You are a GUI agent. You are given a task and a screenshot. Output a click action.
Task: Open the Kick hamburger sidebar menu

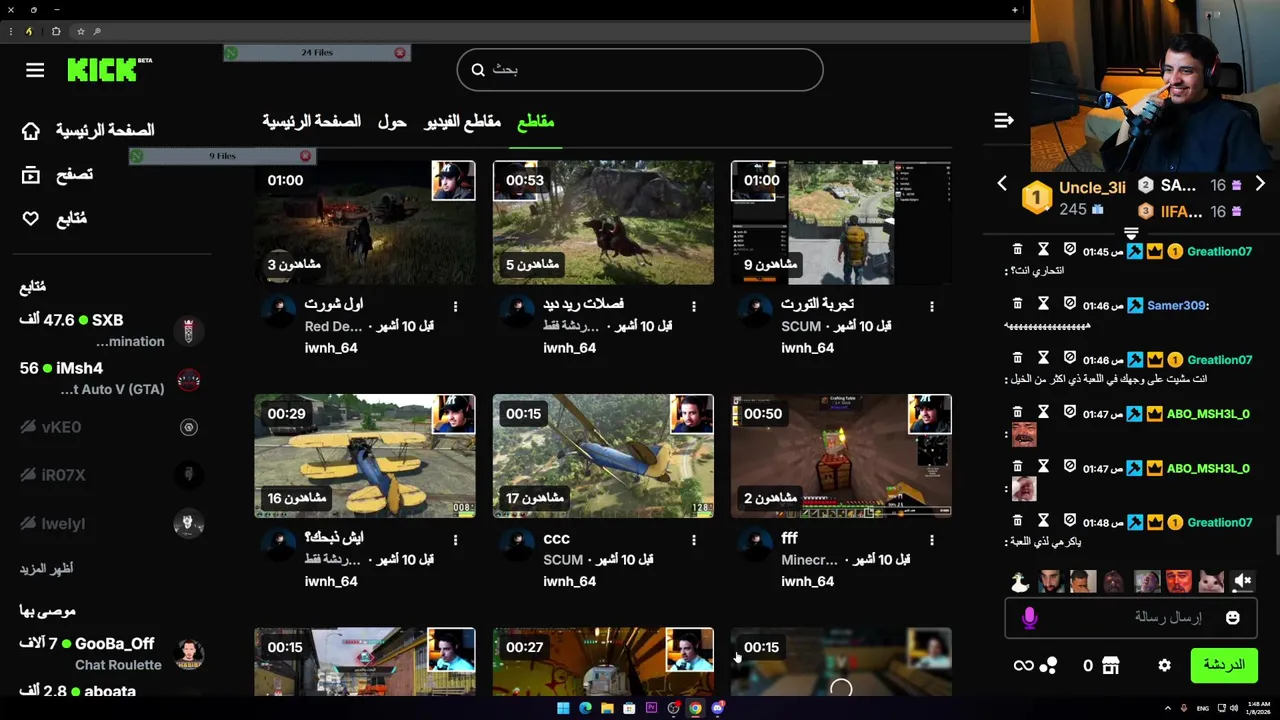[x=35, y=70]
